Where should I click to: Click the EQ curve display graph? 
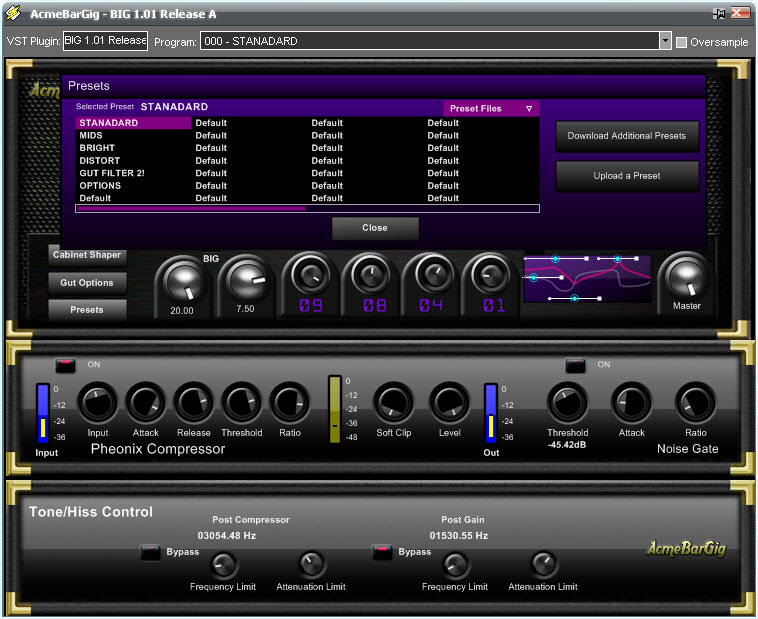coord(587,279)
